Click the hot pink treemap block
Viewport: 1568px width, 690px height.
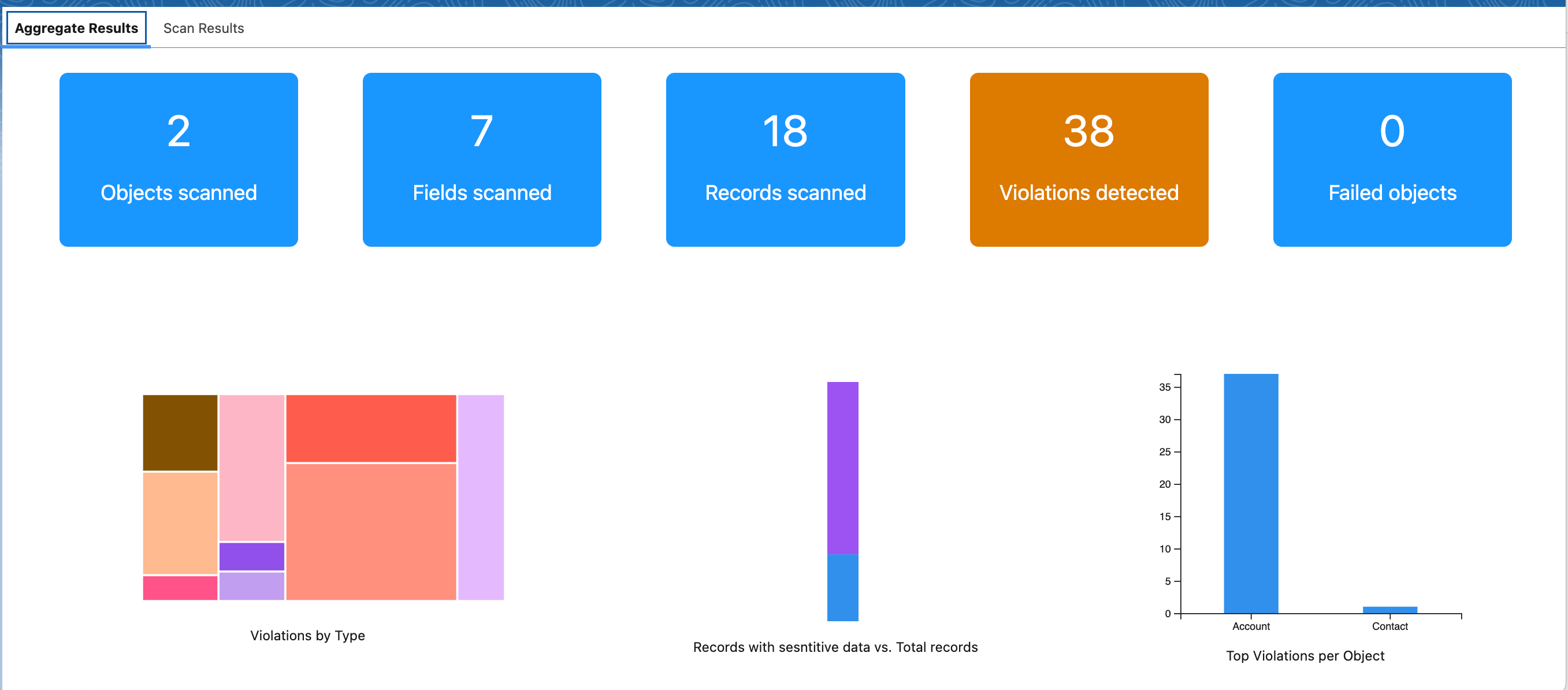click(180, 588)
